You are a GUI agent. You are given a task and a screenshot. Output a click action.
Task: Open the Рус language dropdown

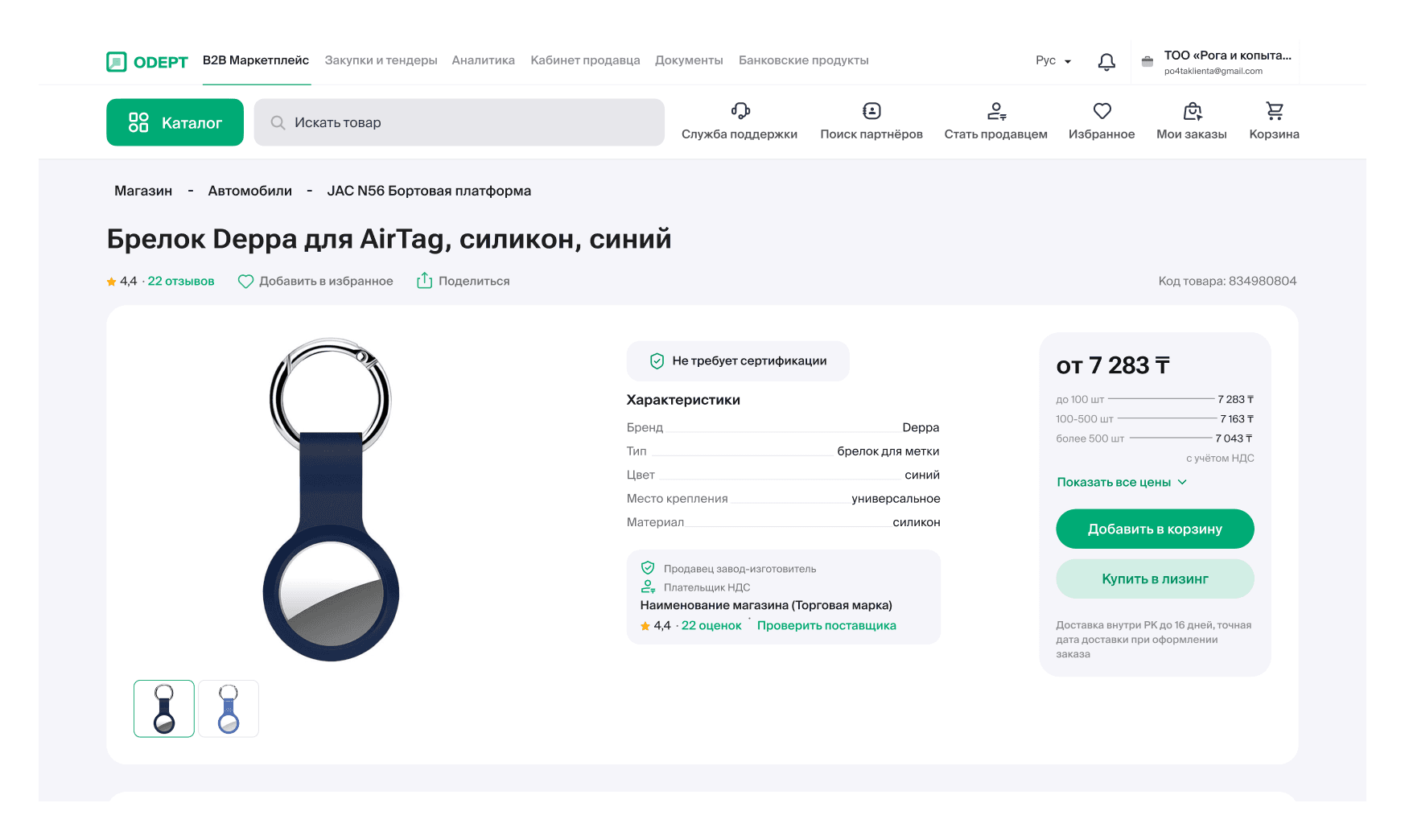1053,60
